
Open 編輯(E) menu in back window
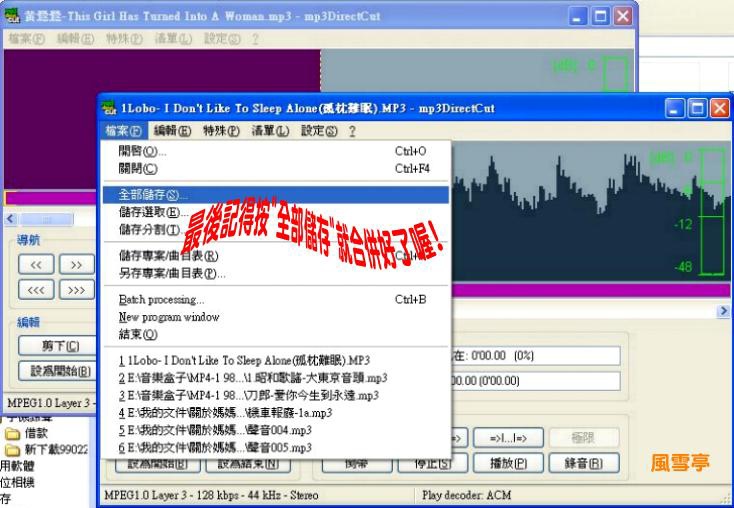click(x=75, y=39)
